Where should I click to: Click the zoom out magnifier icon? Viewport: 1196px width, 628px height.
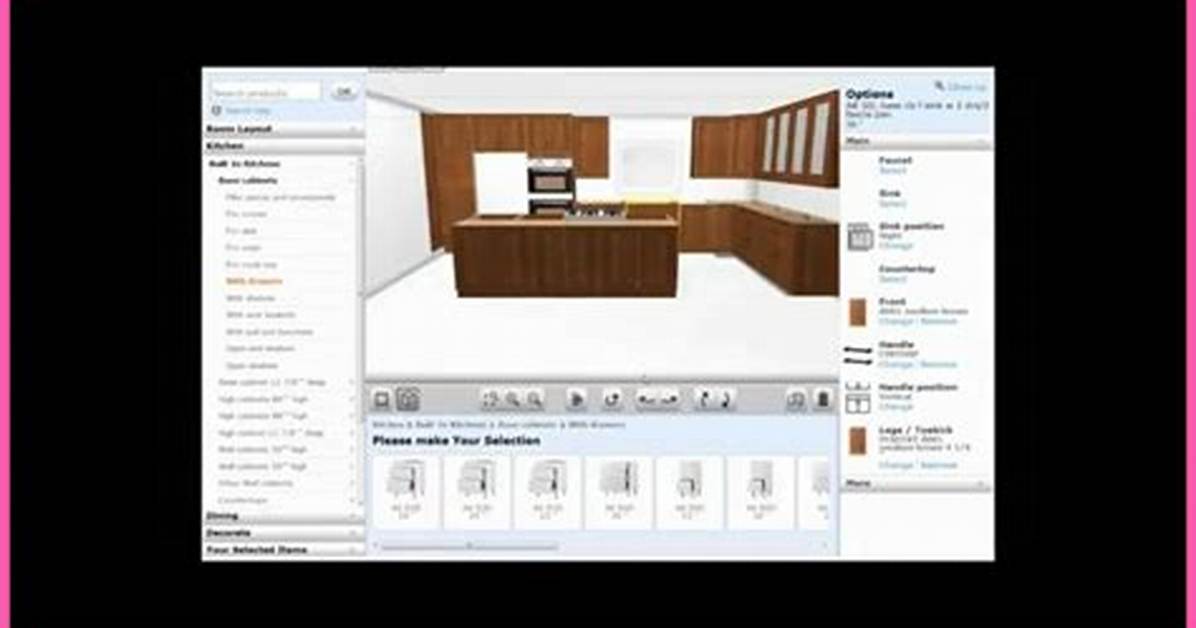pos(535,399)
